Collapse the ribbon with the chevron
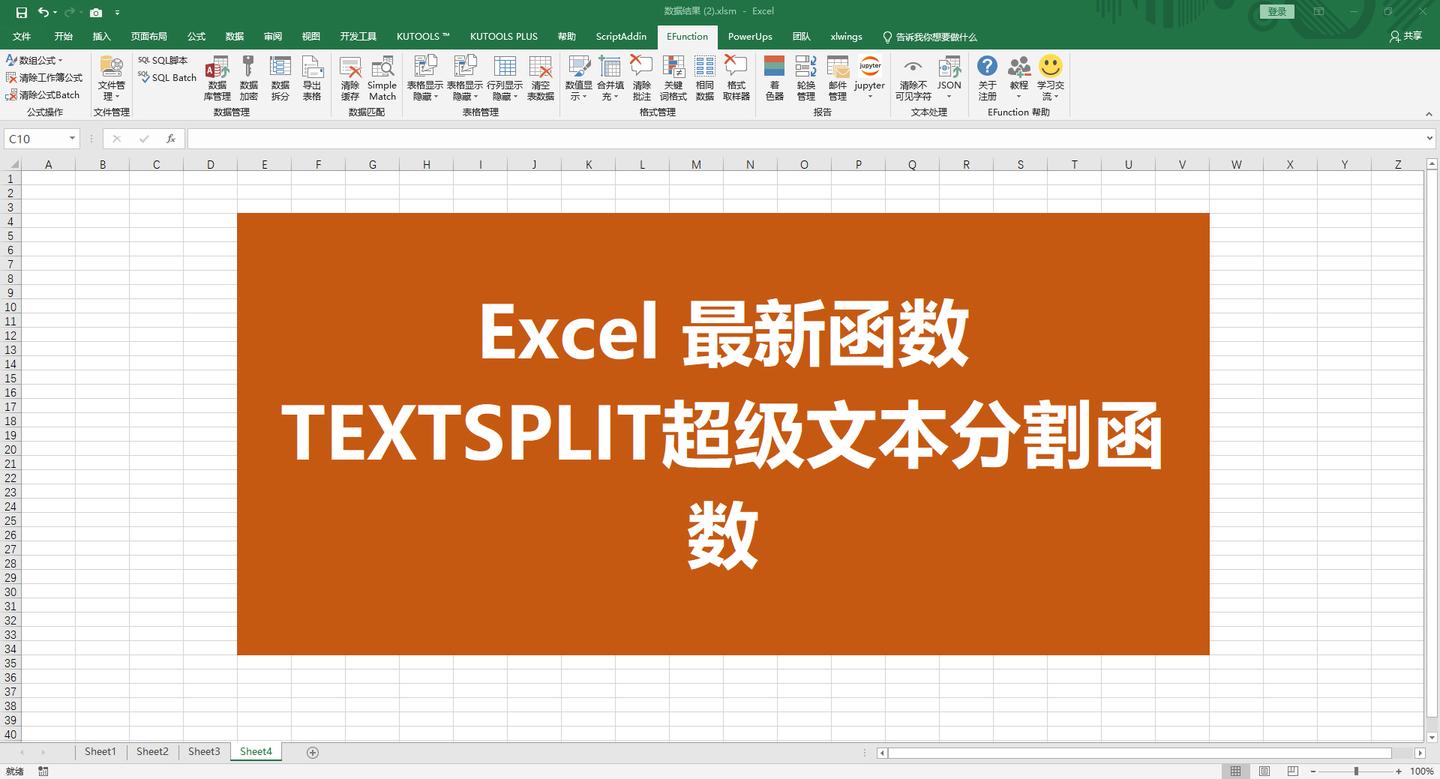Image resolution: width=1440 pixels, height=779 pixels. click(x=1429, y=113)
